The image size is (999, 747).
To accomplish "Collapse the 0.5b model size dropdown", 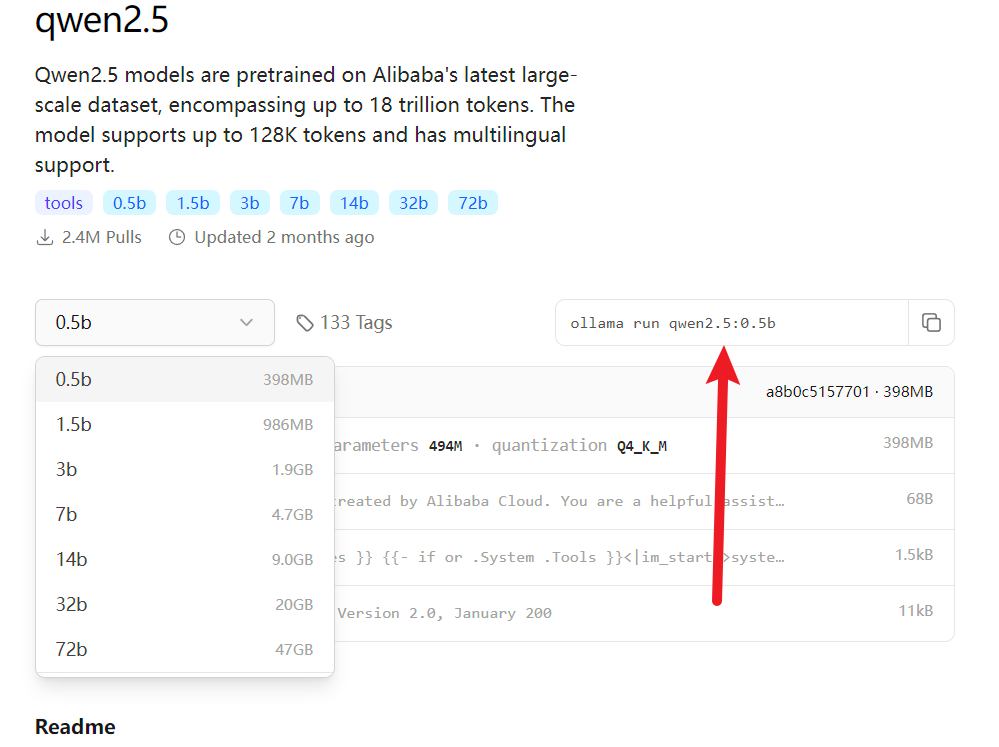I will [x=155, y=323].
